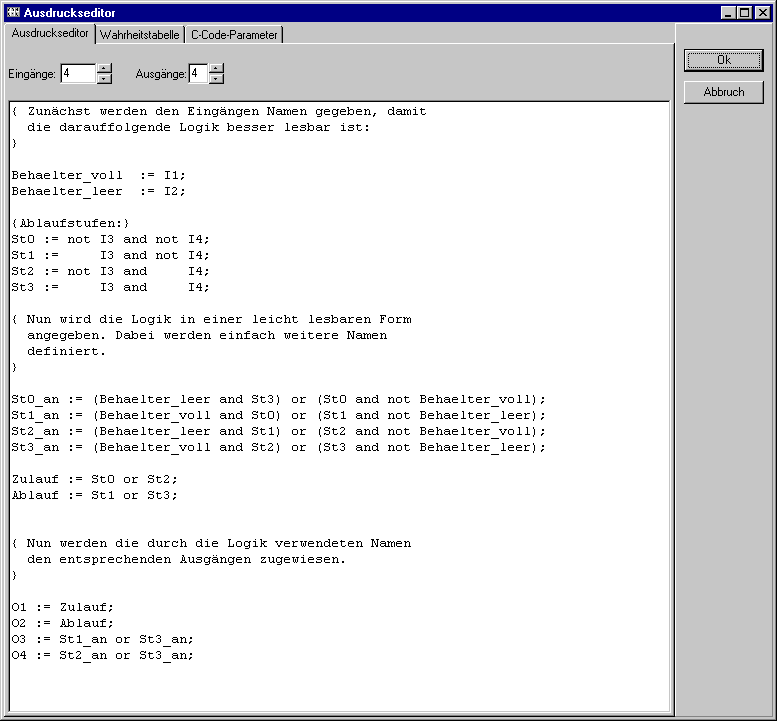Click the line 'St0 := not I3 and not I4;'
The width and height of the screenshot is (777, 721).
111,239
